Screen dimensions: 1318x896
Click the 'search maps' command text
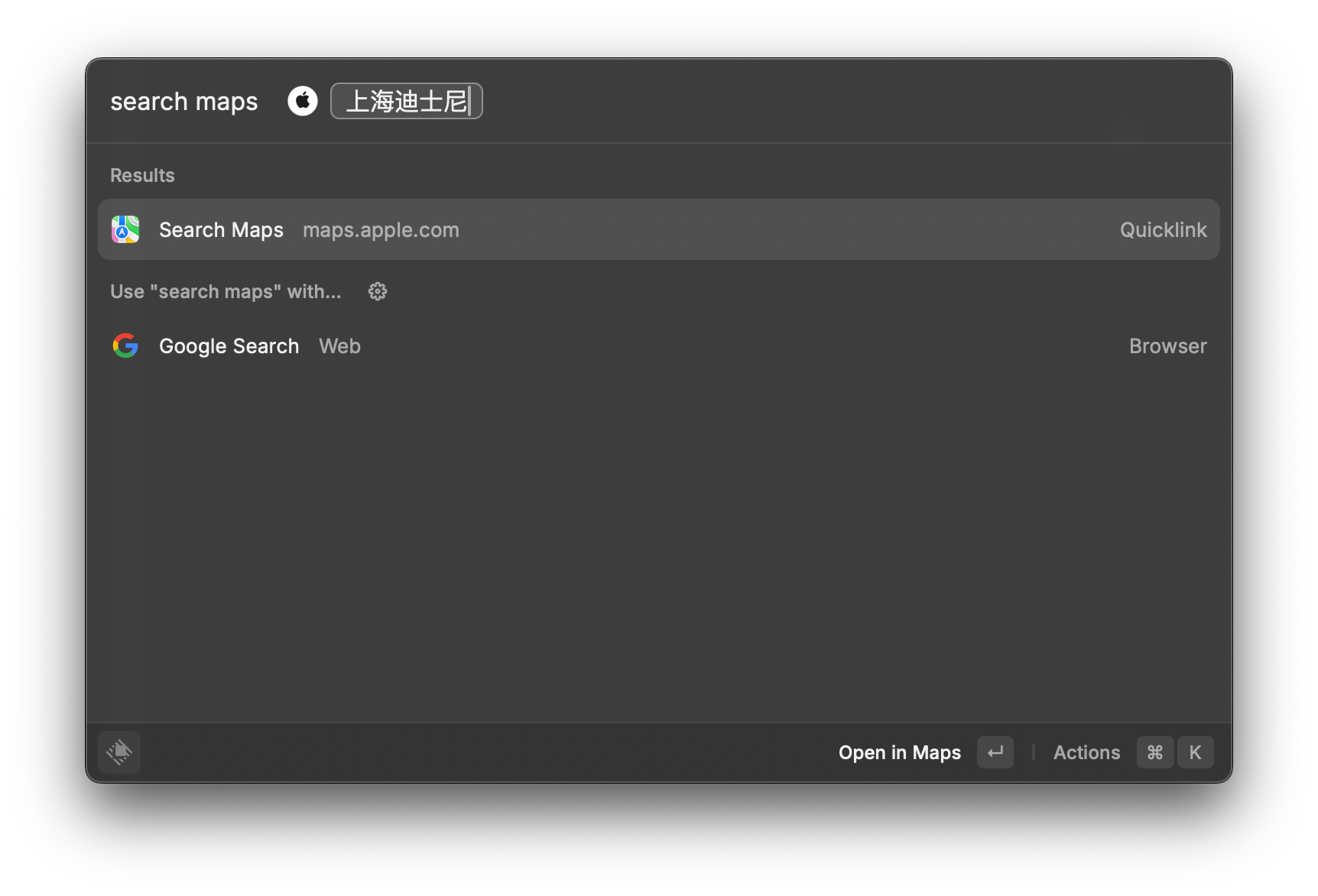point(184,101)
